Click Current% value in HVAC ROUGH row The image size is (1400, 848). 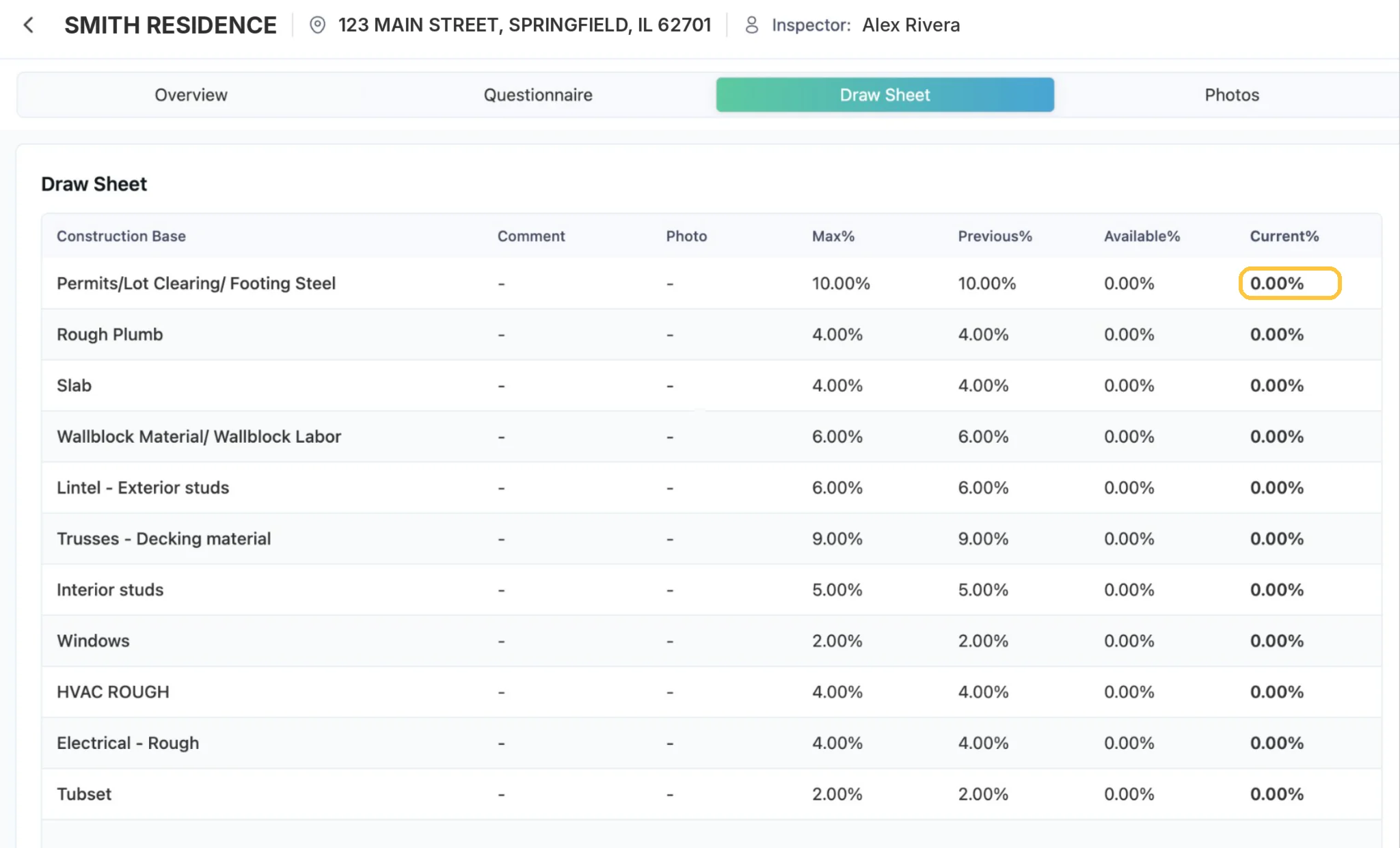click(1277, 692)
